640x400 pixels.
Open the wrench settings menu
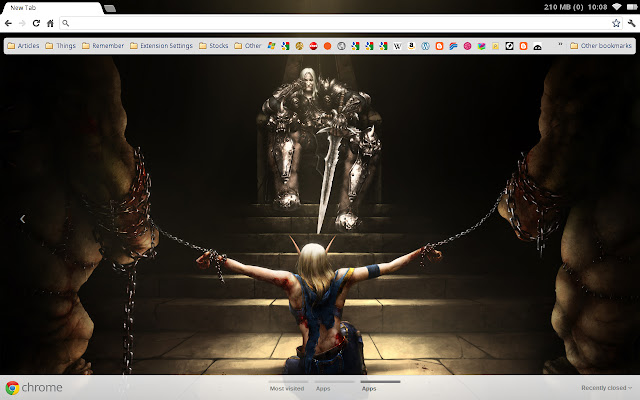point(631,23)
